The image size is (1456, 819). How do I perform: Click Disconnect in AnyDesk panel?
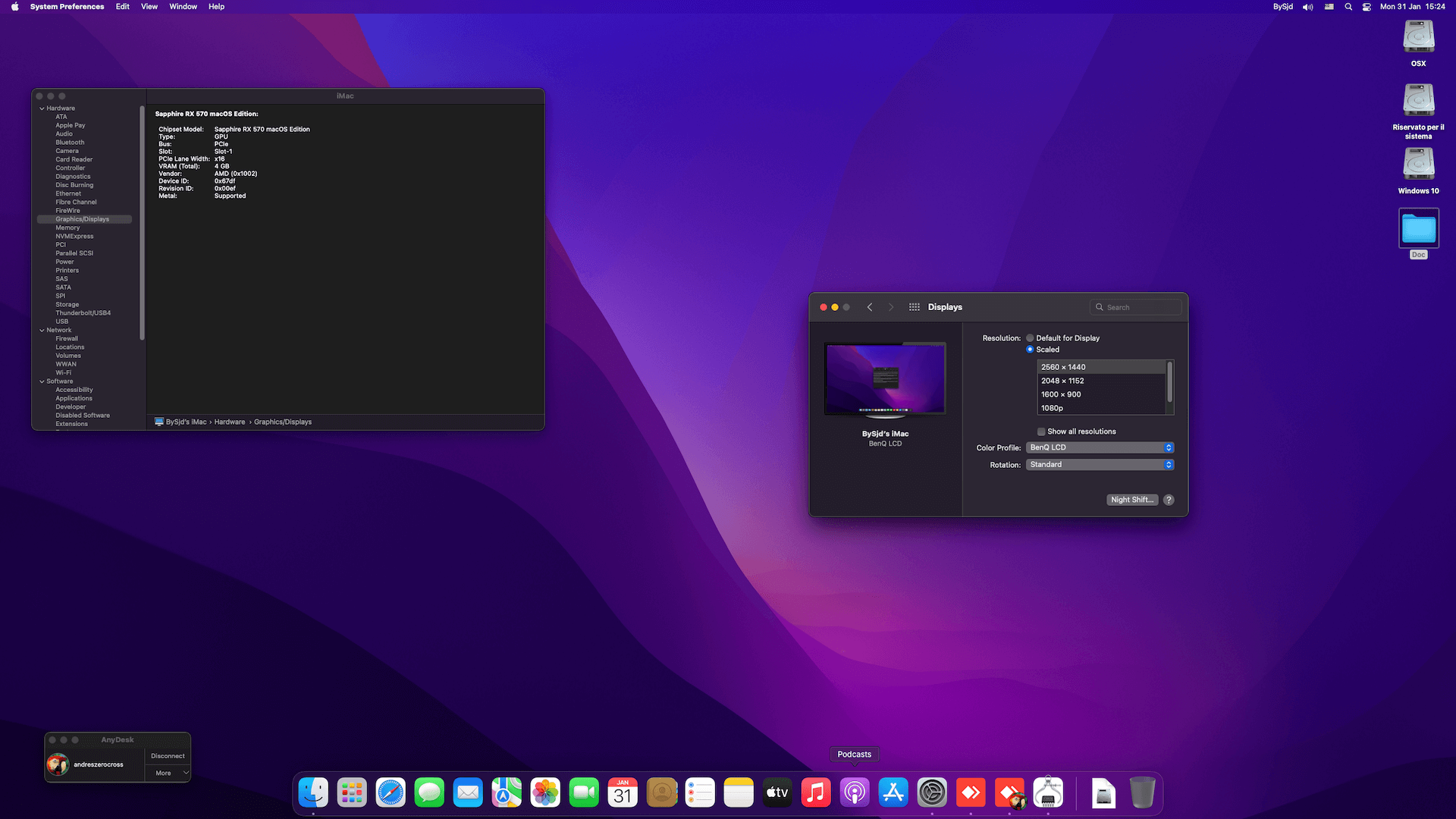point(168,756)
